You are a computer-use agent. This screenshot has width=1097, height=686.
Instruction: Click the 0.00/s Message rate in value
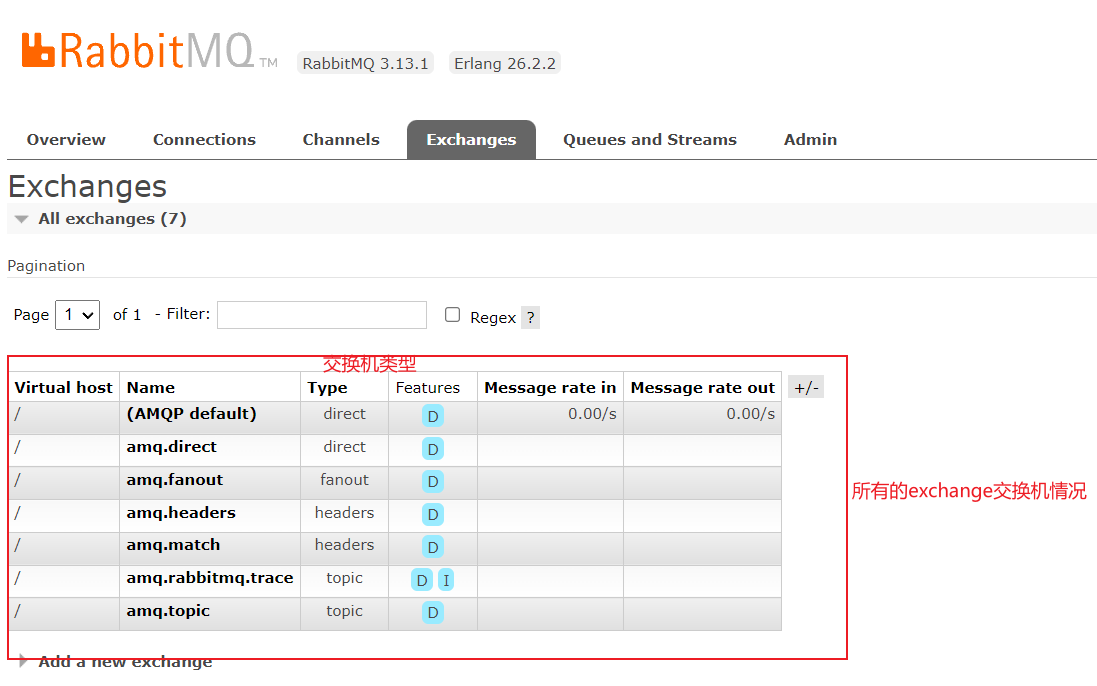[x=592, y=413]
